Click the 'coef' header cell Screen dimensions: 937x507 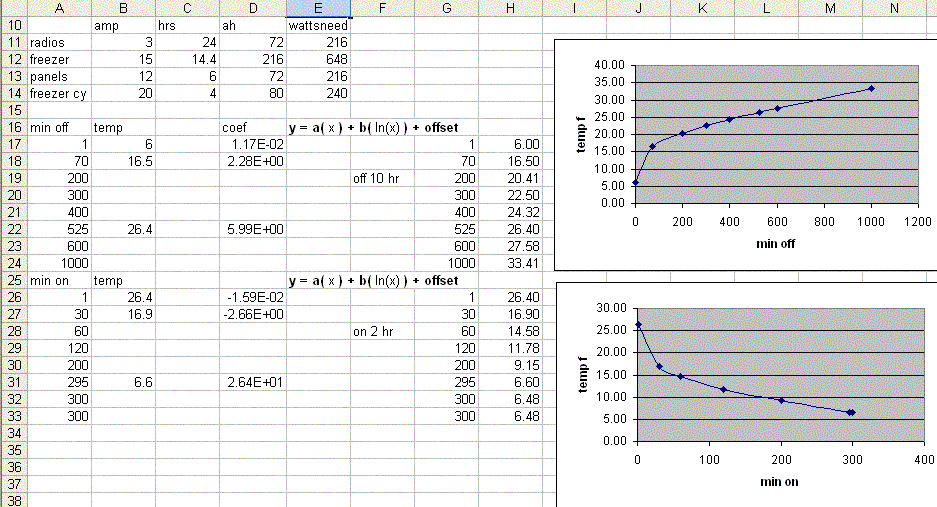tap(253, 127)
